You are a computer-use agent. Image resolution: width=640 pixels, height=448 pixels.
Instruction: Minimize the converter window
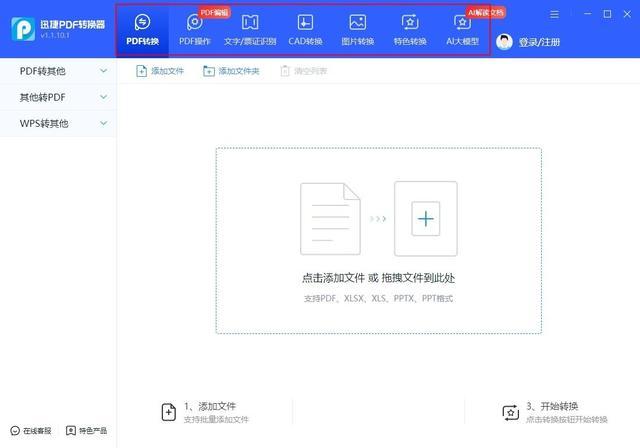coord(587,14)
